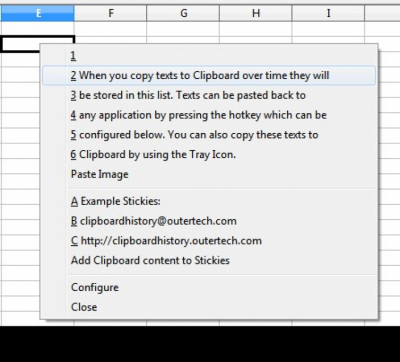Select column G header
This screenshot has height=362, width=400.
click(x=183, y=13)
